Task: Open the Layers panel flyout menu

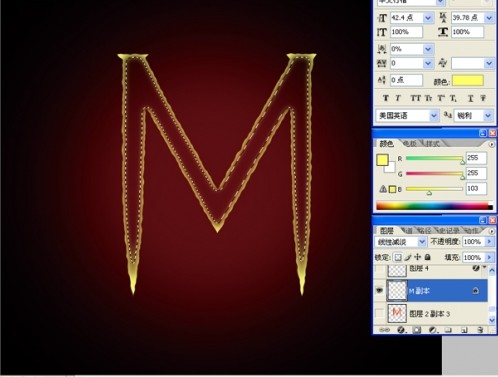Action: (492, 231)
